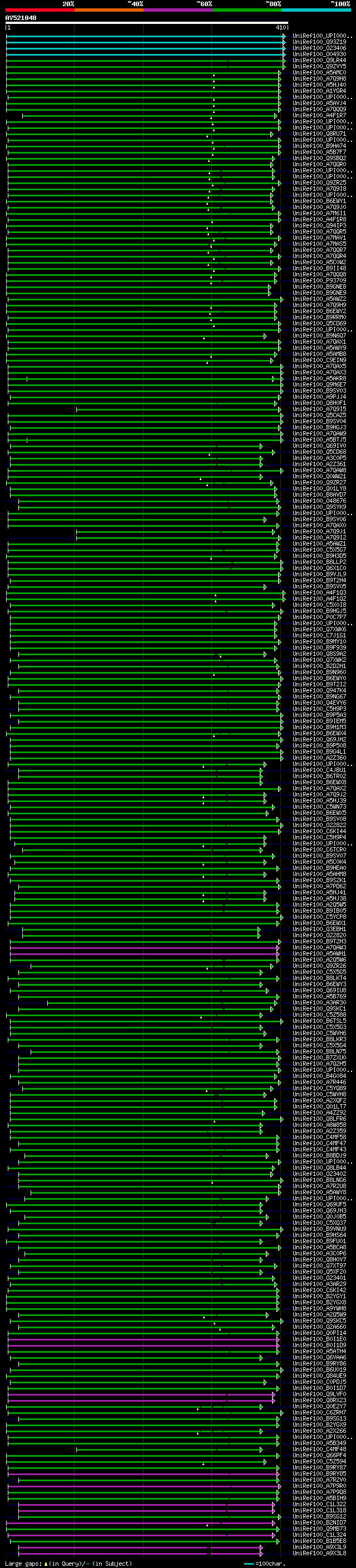Image resolution: width=356 pixels, height=1568 pixels.
Task: Select the UniRef100_A7QQR0 label
Action: (319, 164)
